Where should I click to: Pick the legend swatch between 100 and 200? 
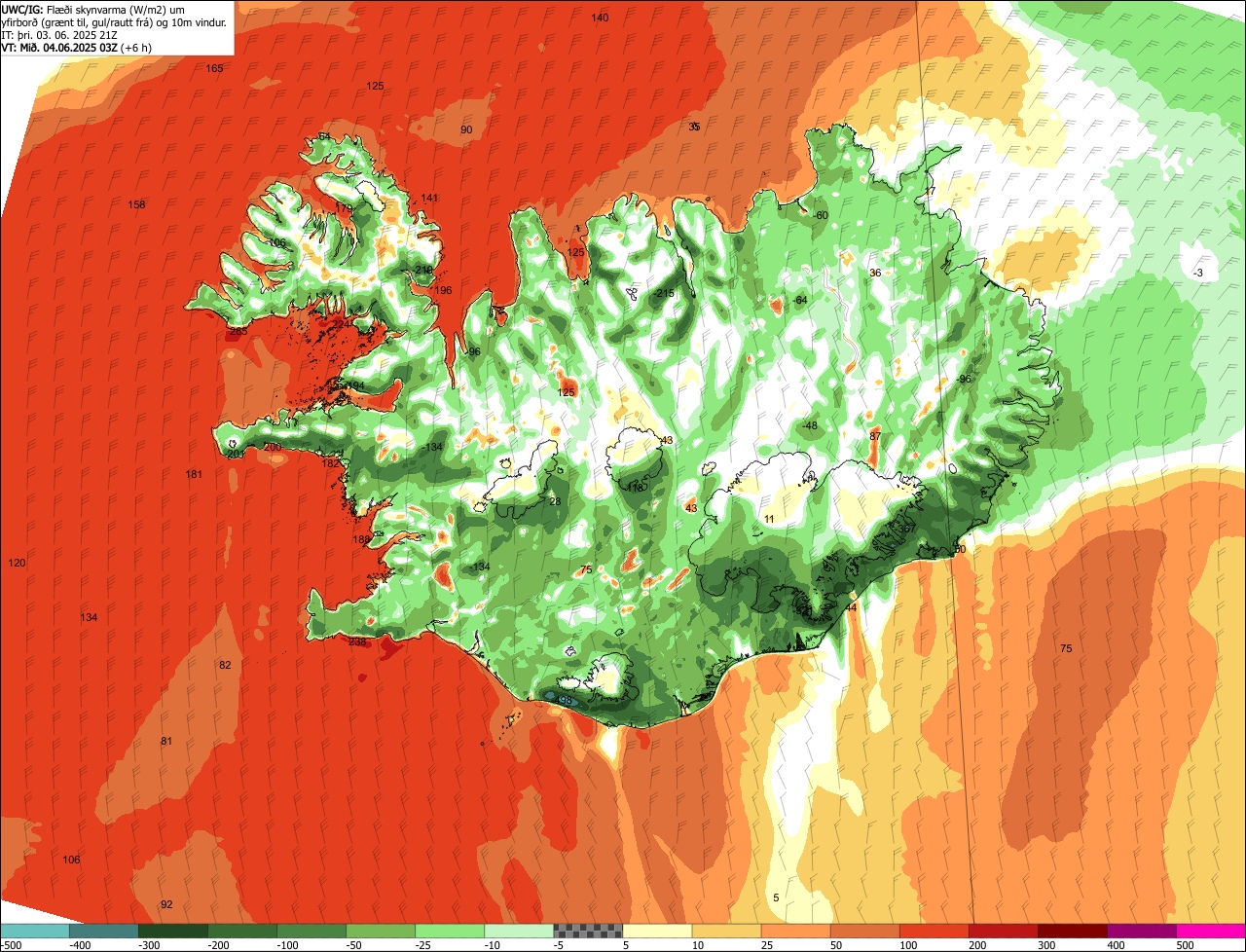tap(934, 931)
